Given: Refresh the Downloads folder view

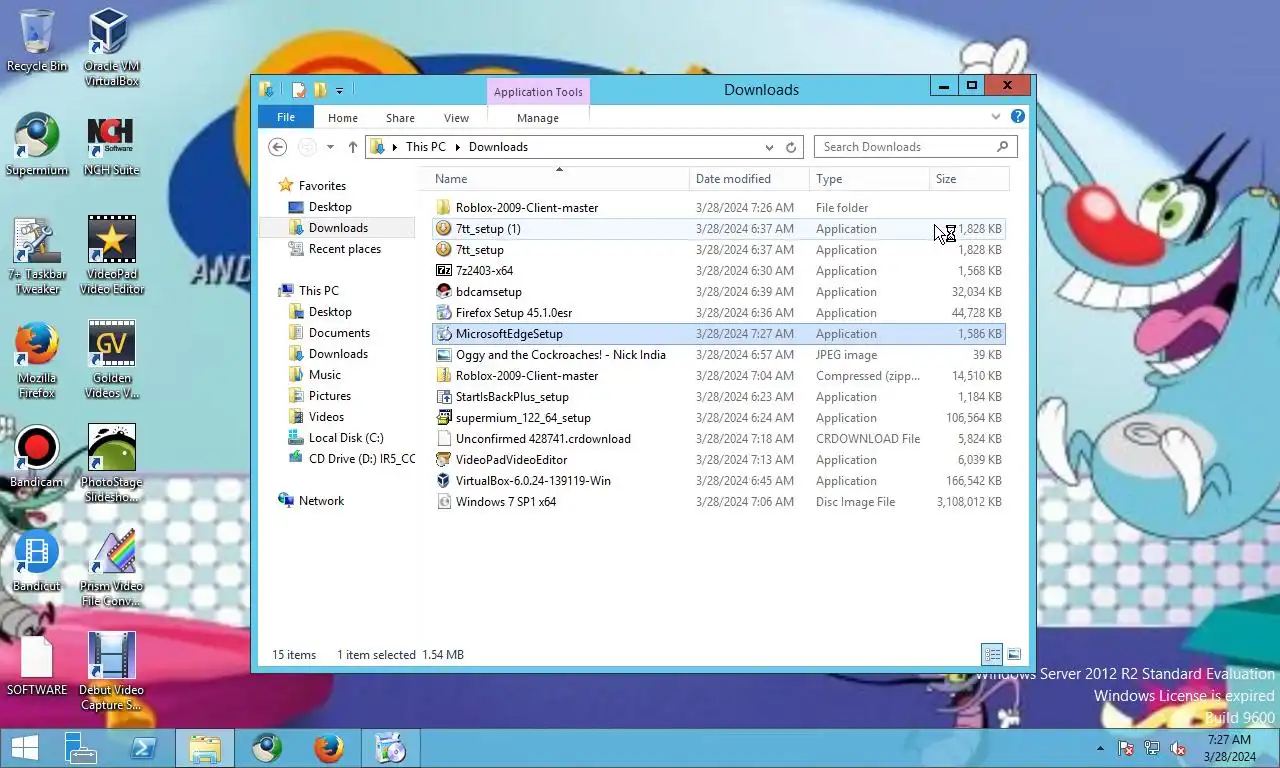Looking at the screenshot, I should tap(791, 147).
